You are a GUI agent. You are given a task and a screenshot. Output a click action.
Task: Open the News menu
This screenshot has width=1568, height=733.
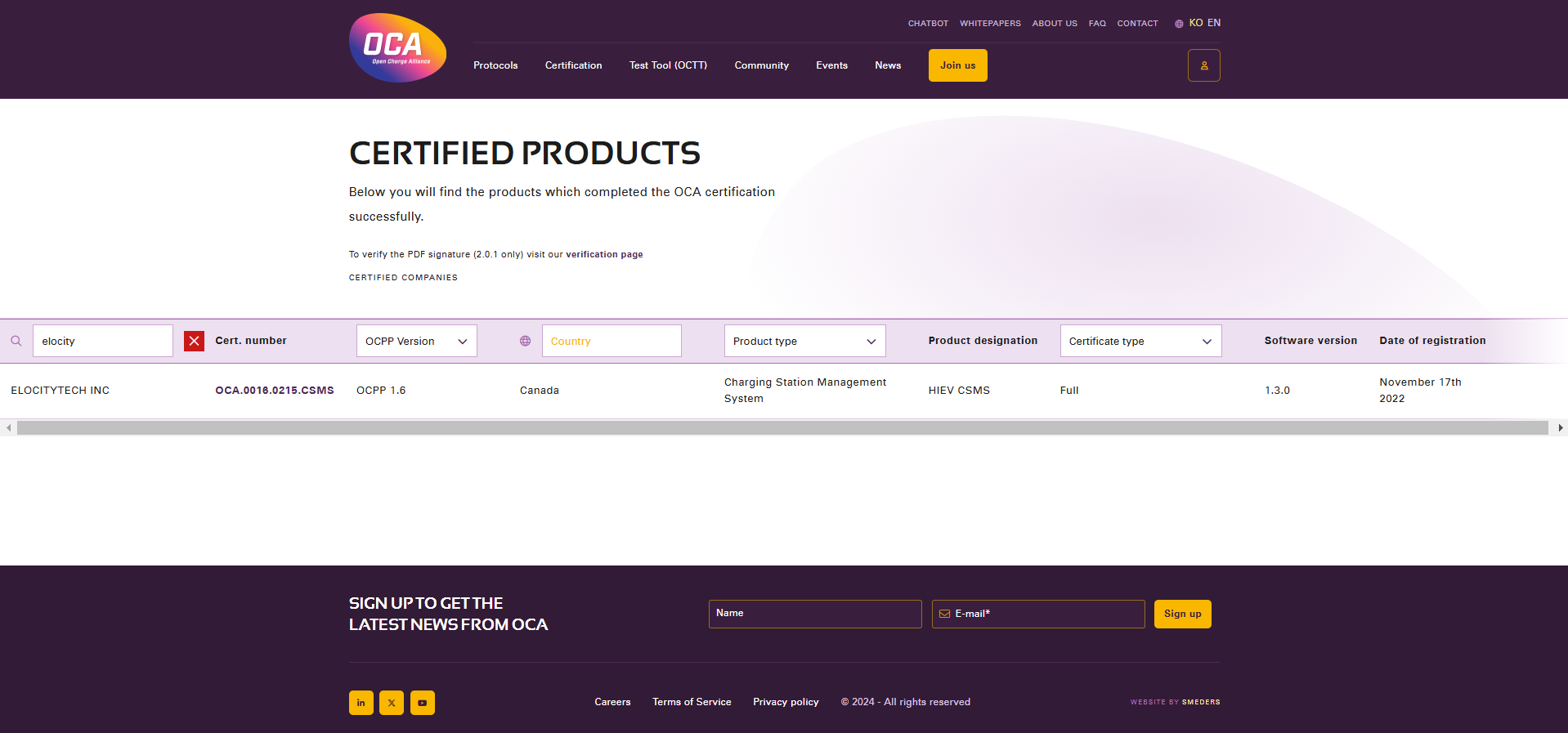pos(888,65)
